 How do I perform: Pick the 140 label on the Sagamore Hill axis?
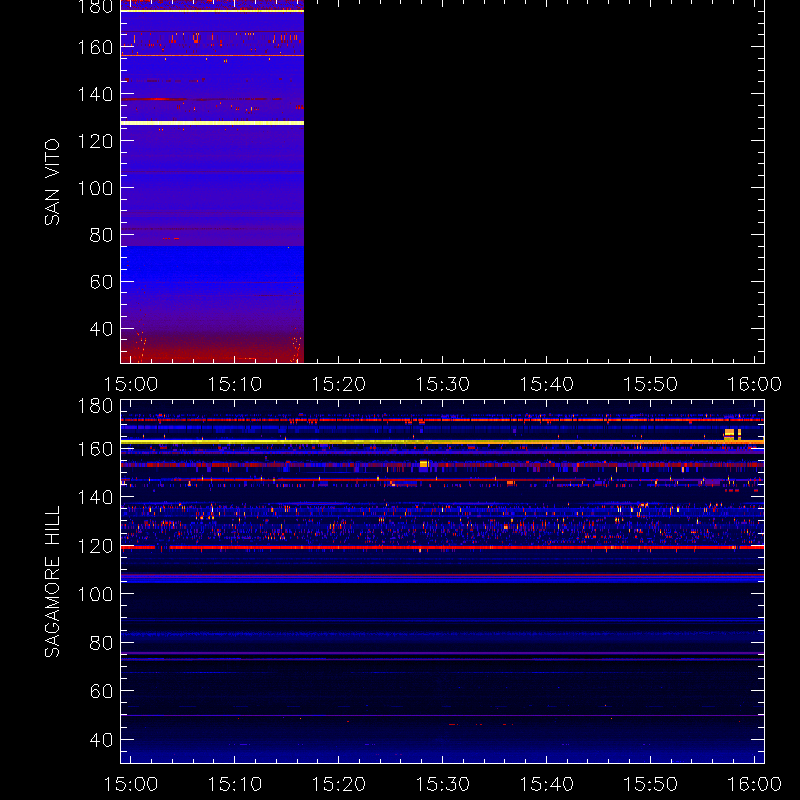(x=95, y=497)
